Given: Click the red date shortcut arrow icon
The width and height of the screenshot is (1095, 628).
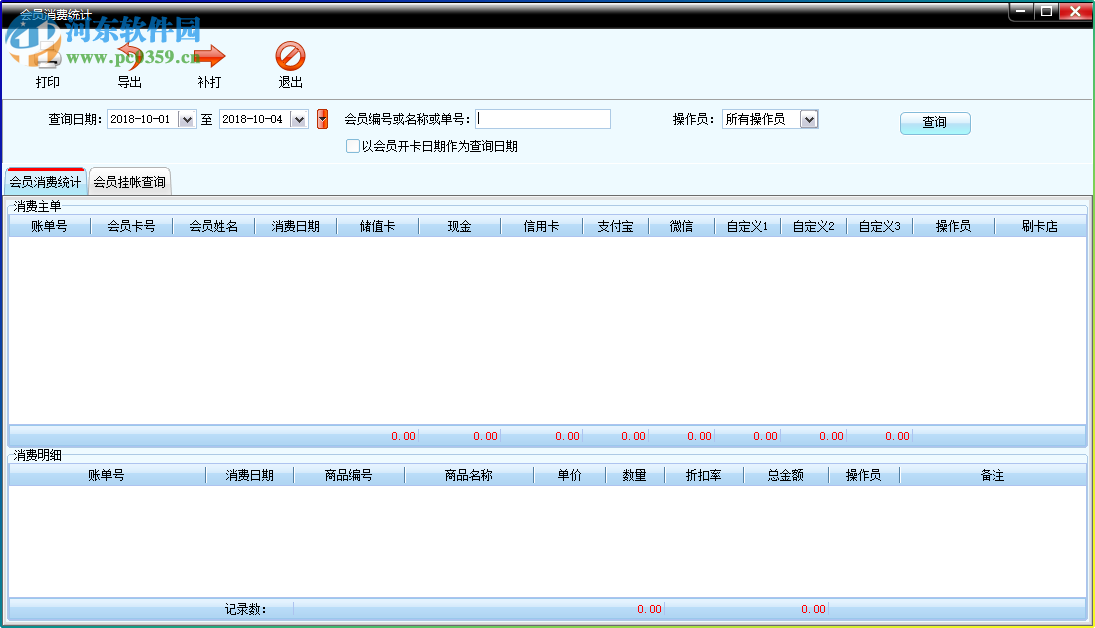Looking at the screenshot, I should tap(322, 118).
